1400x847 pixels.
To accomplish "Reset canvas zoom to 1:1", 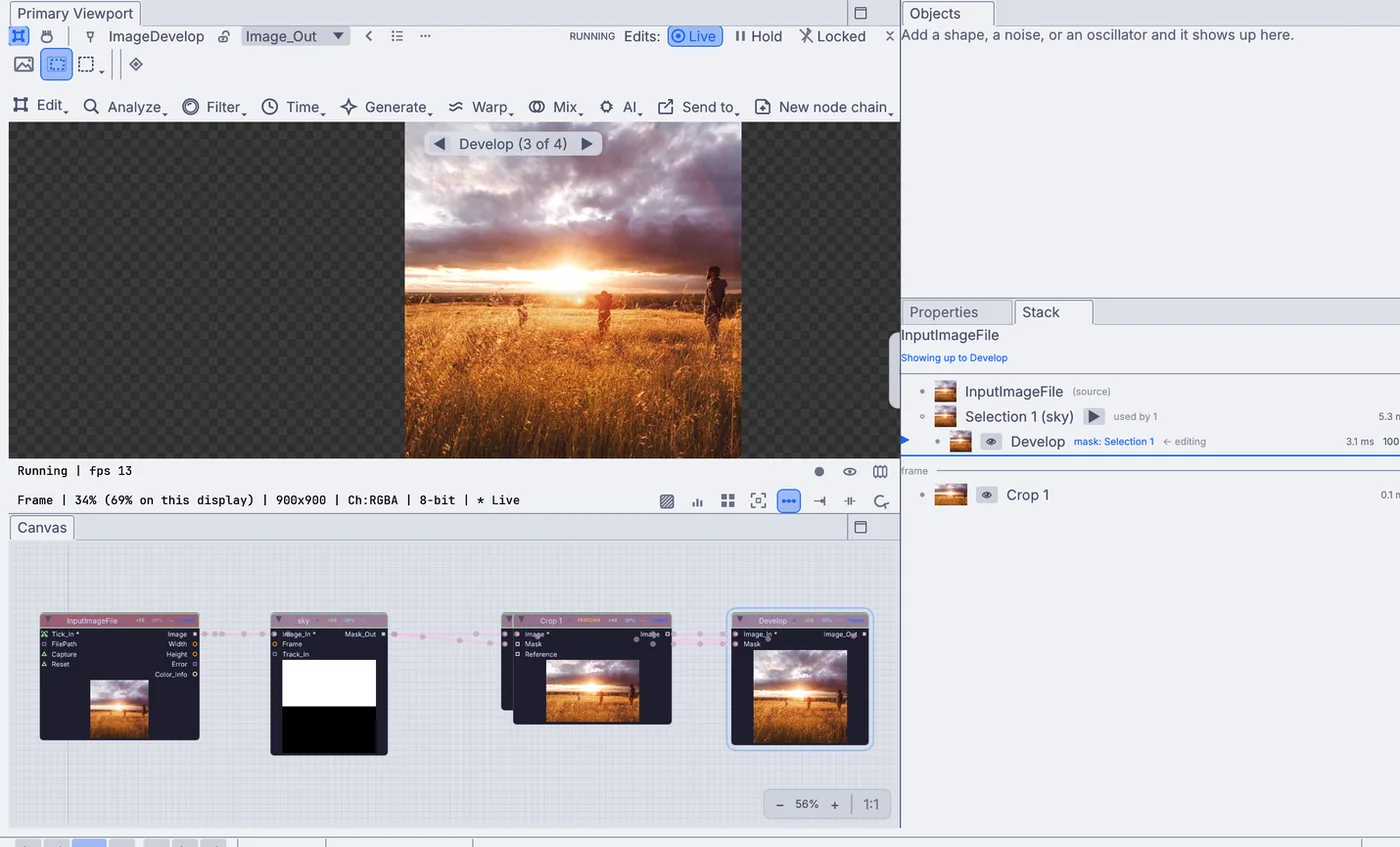I will [x=871, y=804].
